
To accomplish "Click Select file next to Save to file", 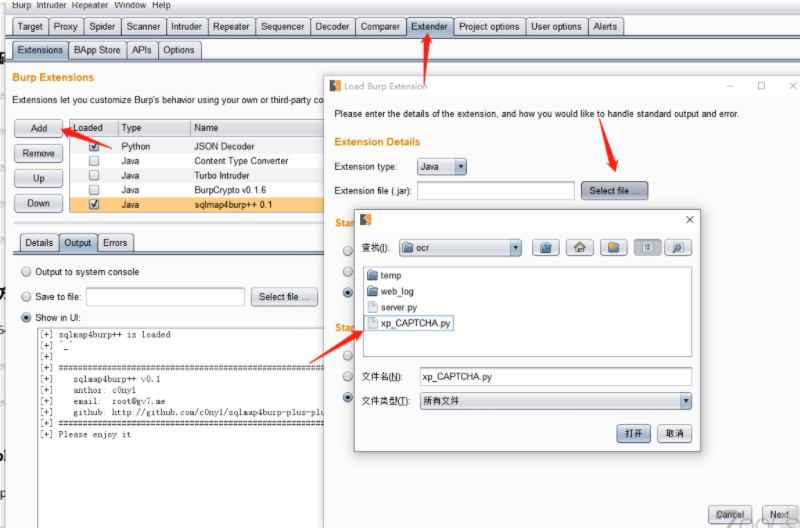I will coord(284,296).
